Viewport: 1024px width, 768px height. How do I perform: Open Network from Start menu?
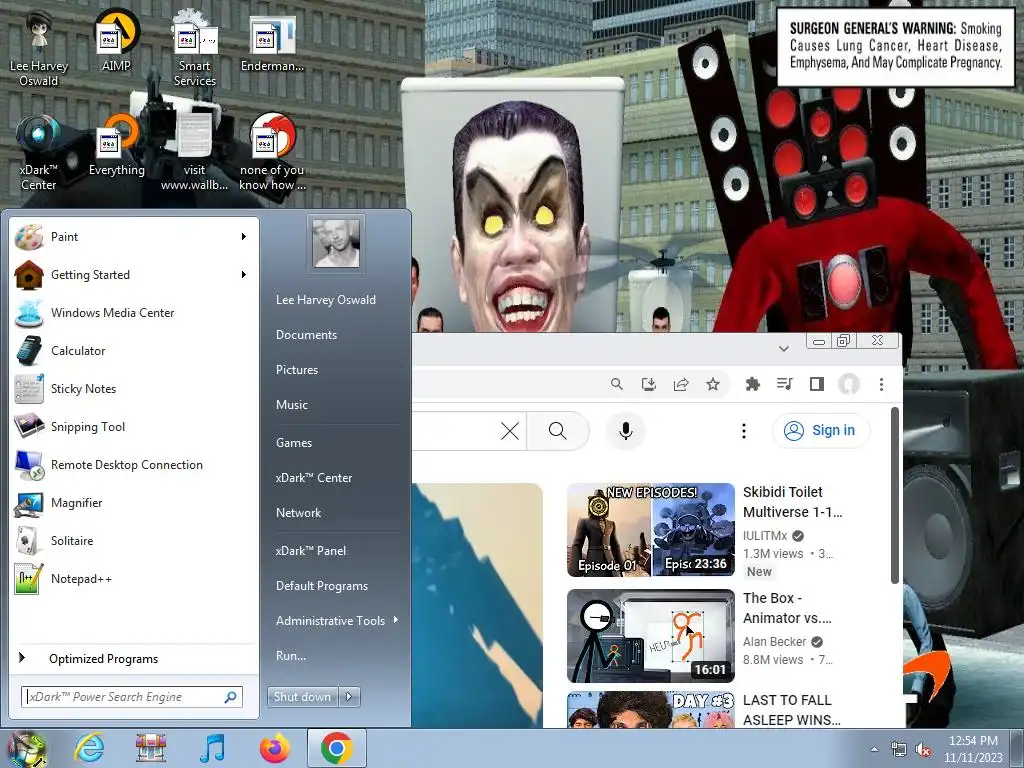[x=298, y=513]
